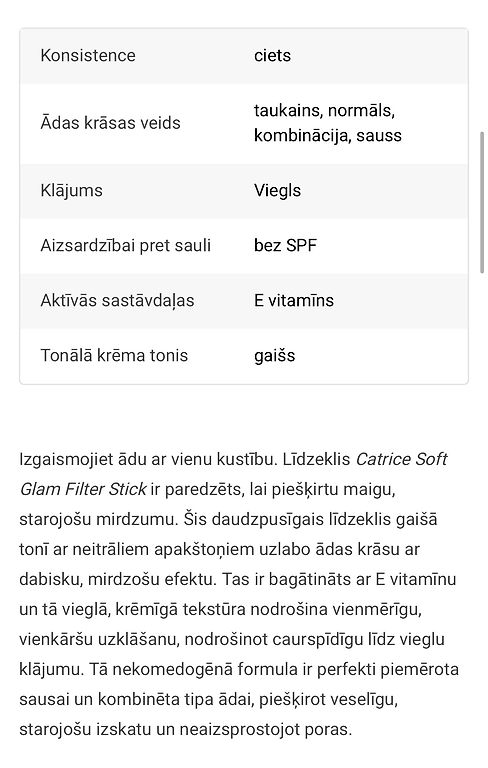Viewport: 488px width, 768px height.
Task: Click the 'Ādas krāsas veids' label
Action: tap(110, 122)
